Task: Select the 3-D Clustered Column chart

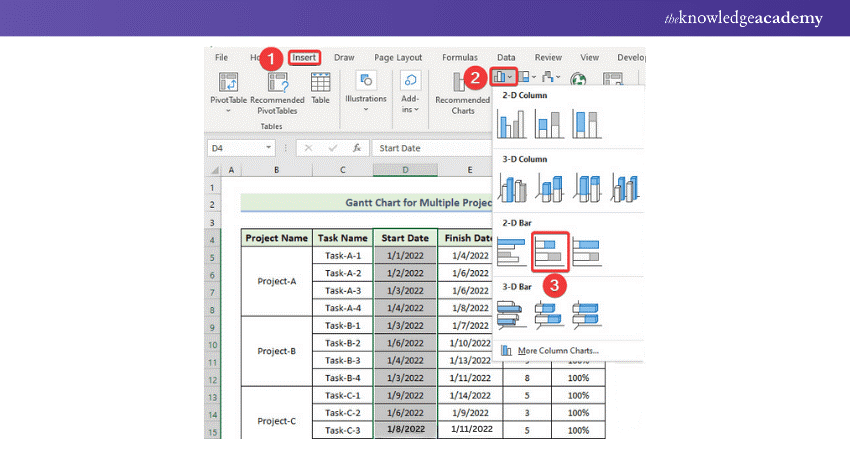Action: tap(513, 187)
